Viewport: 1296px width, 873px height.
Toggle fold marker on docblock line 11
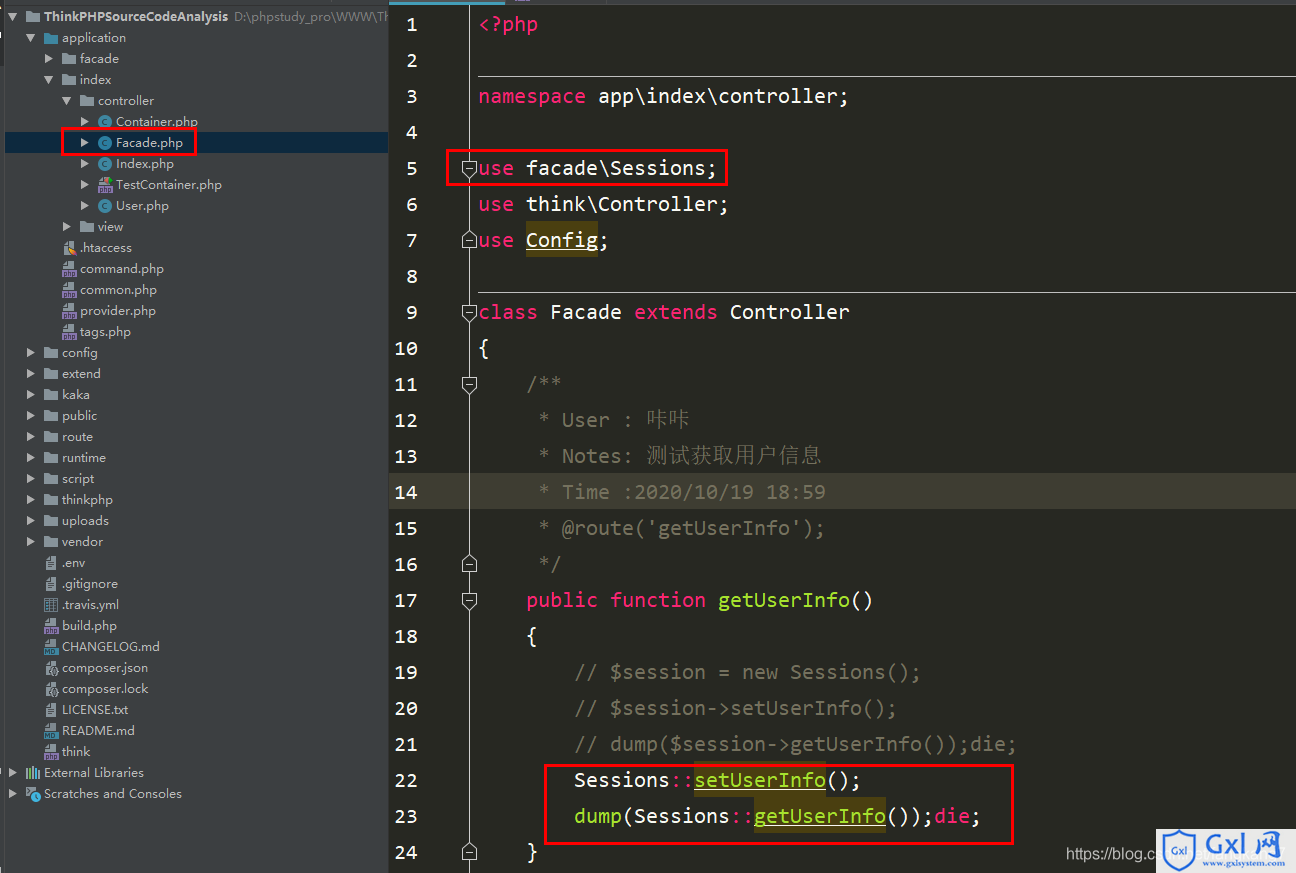click(469, 384)
